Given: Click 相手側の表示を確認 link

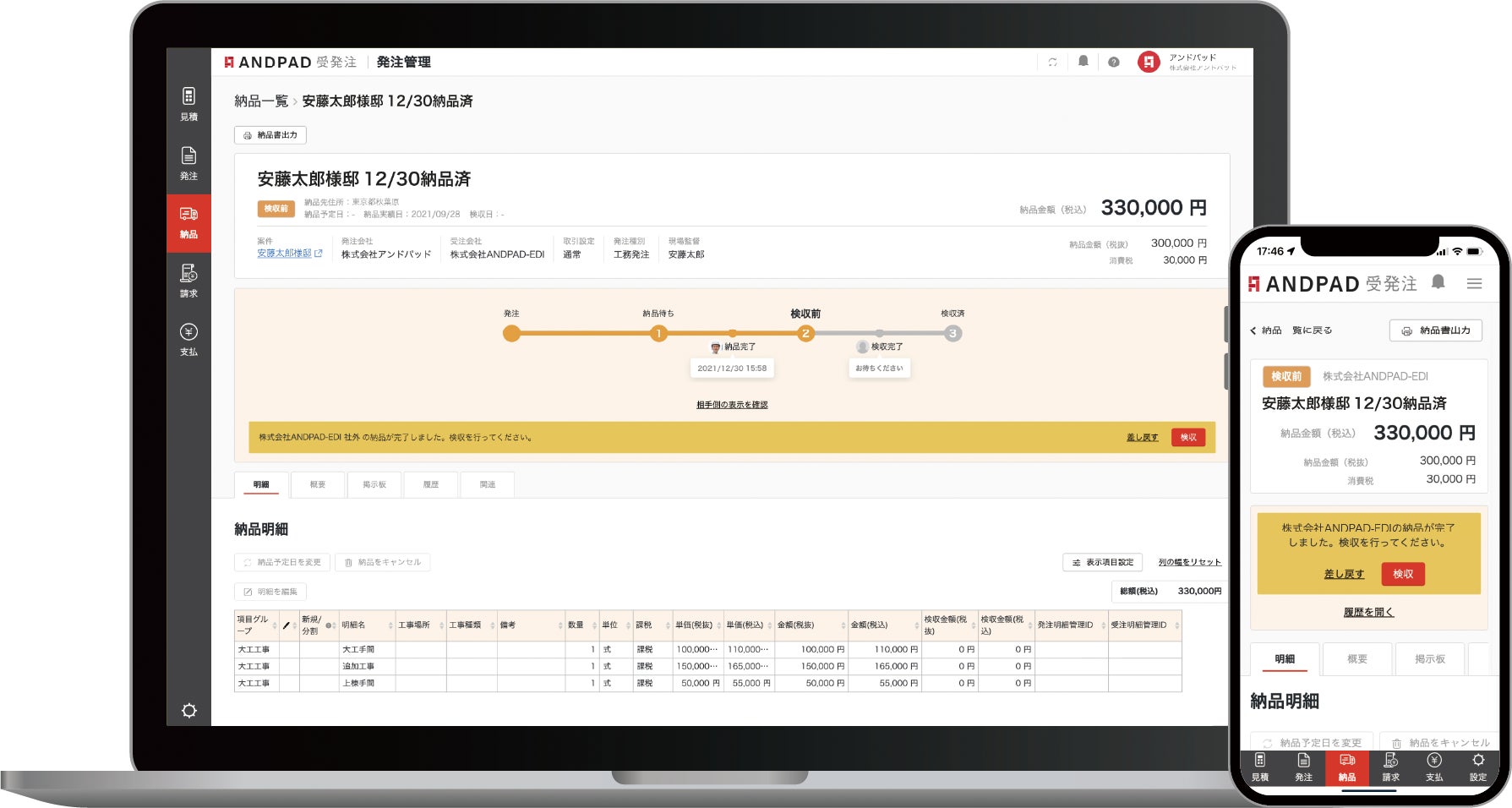Looking at the screenshot, I should tap(732, 405).
